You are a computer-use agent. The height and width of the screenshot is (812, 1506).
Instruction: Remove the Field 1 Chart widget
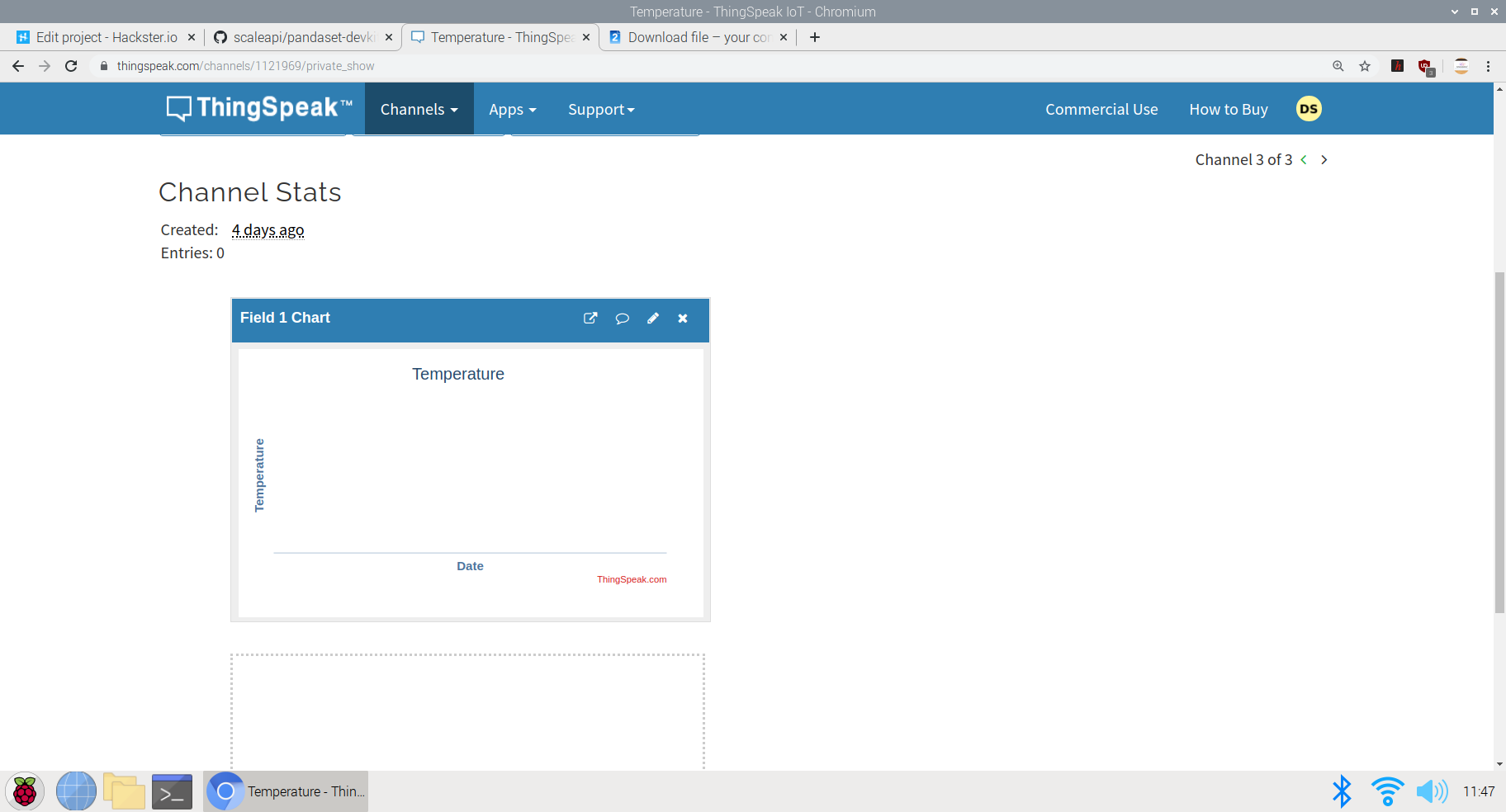(x=683, y=319)
